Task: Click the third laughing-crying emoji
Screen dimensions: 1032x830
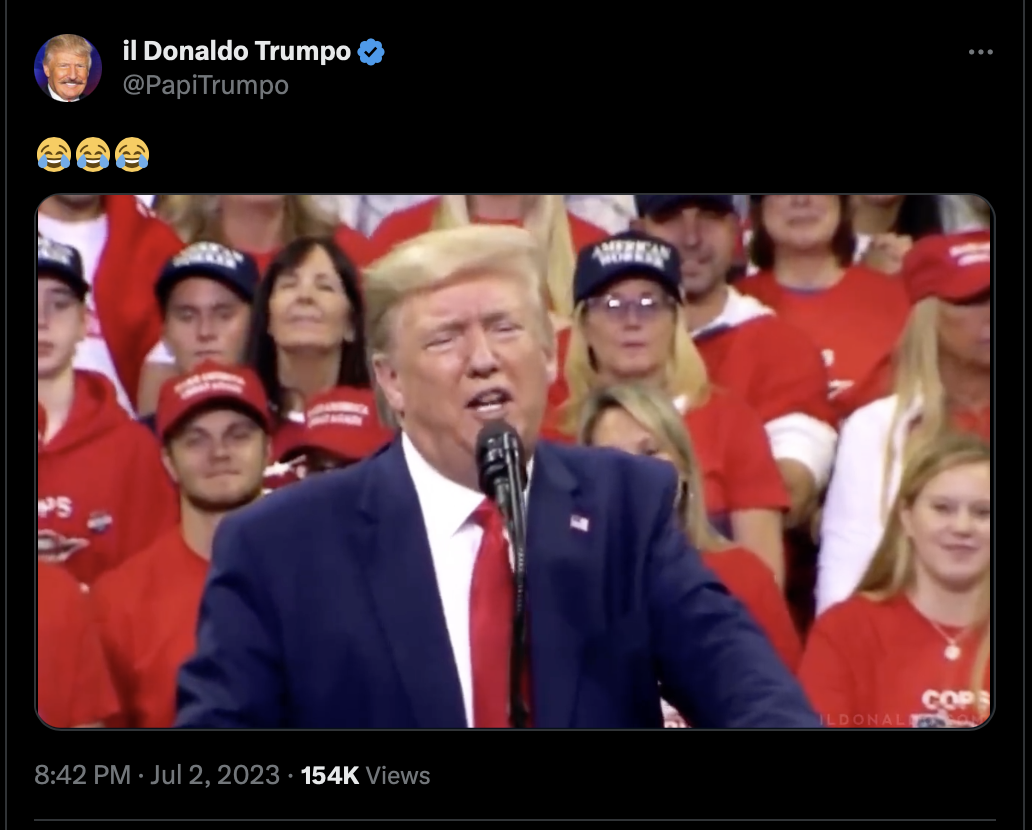Action: click(132, 155)
